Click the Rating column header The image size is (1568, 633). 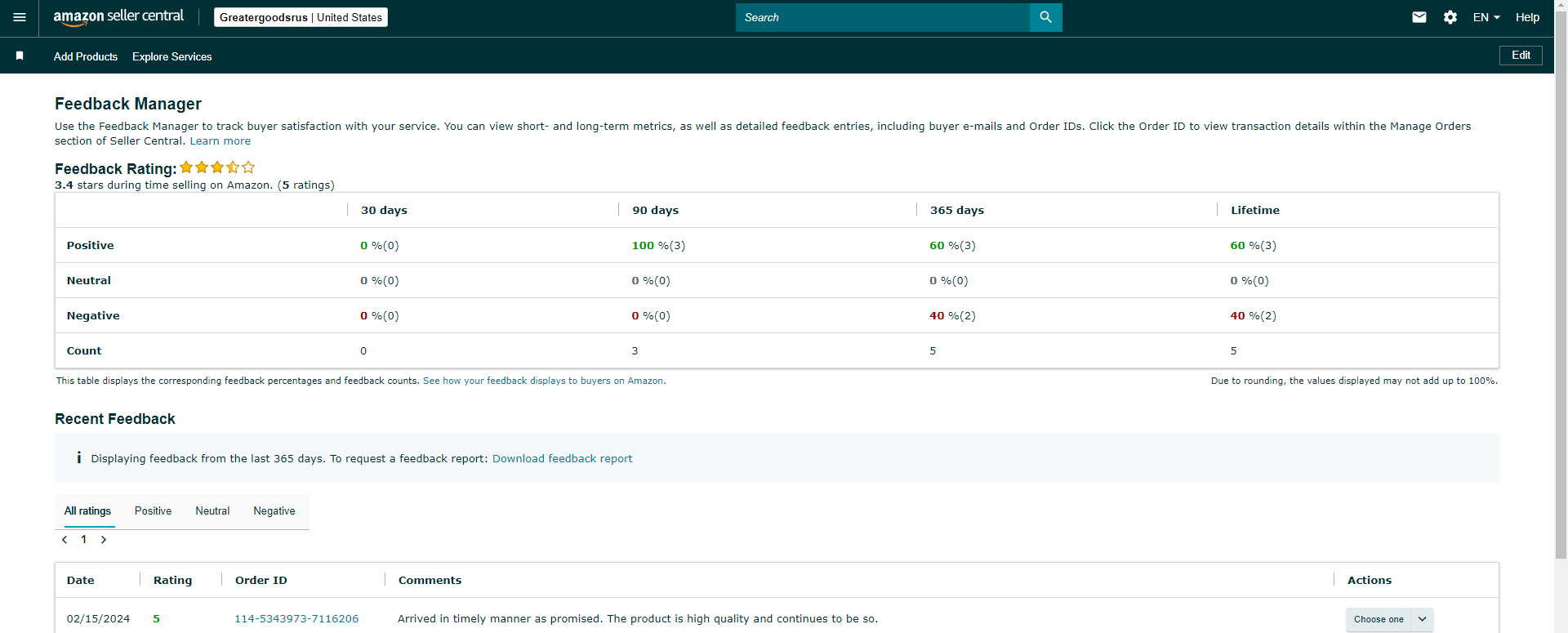[173, 580]
